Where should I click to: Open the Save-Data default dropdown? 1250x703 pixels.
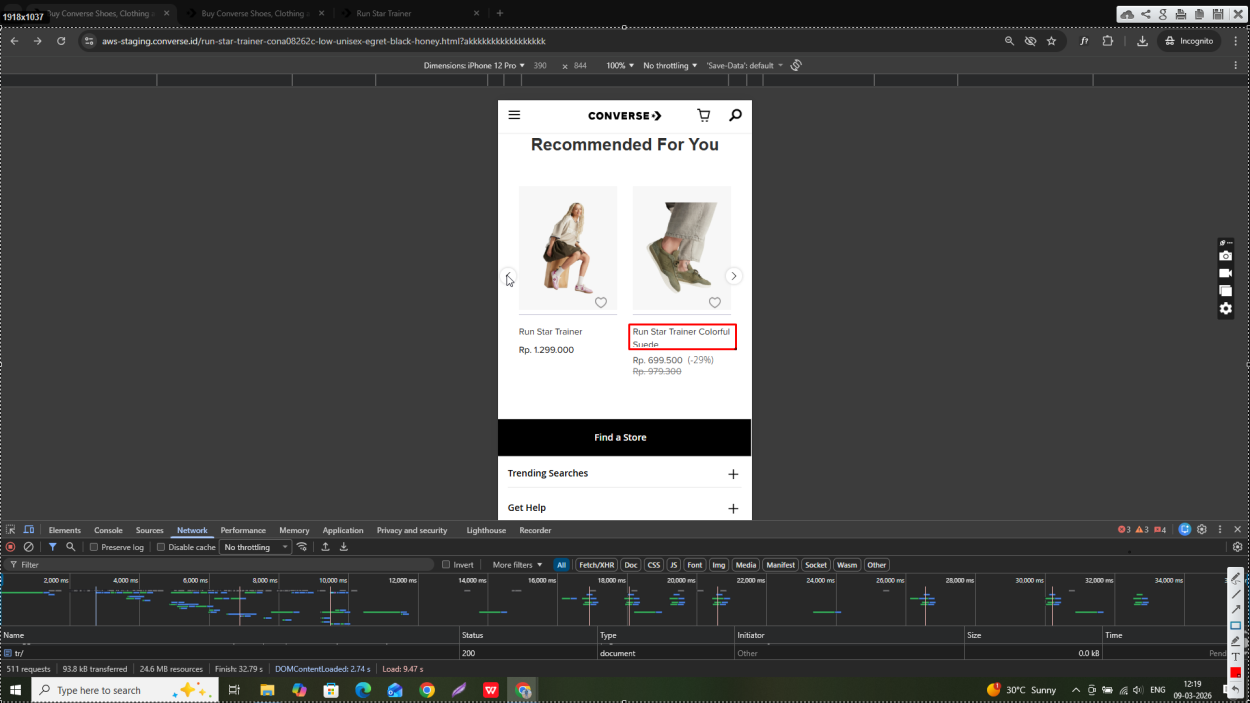click(744, 65)
